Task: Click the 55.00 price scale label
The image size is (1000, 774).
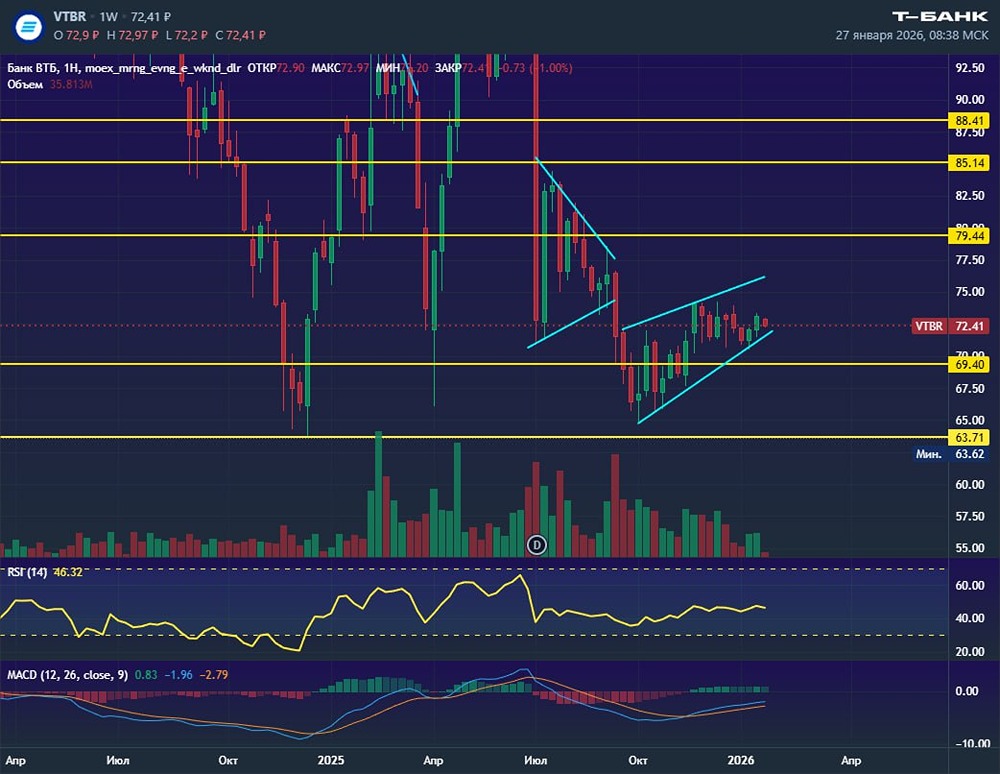Action: click(969, 548)
